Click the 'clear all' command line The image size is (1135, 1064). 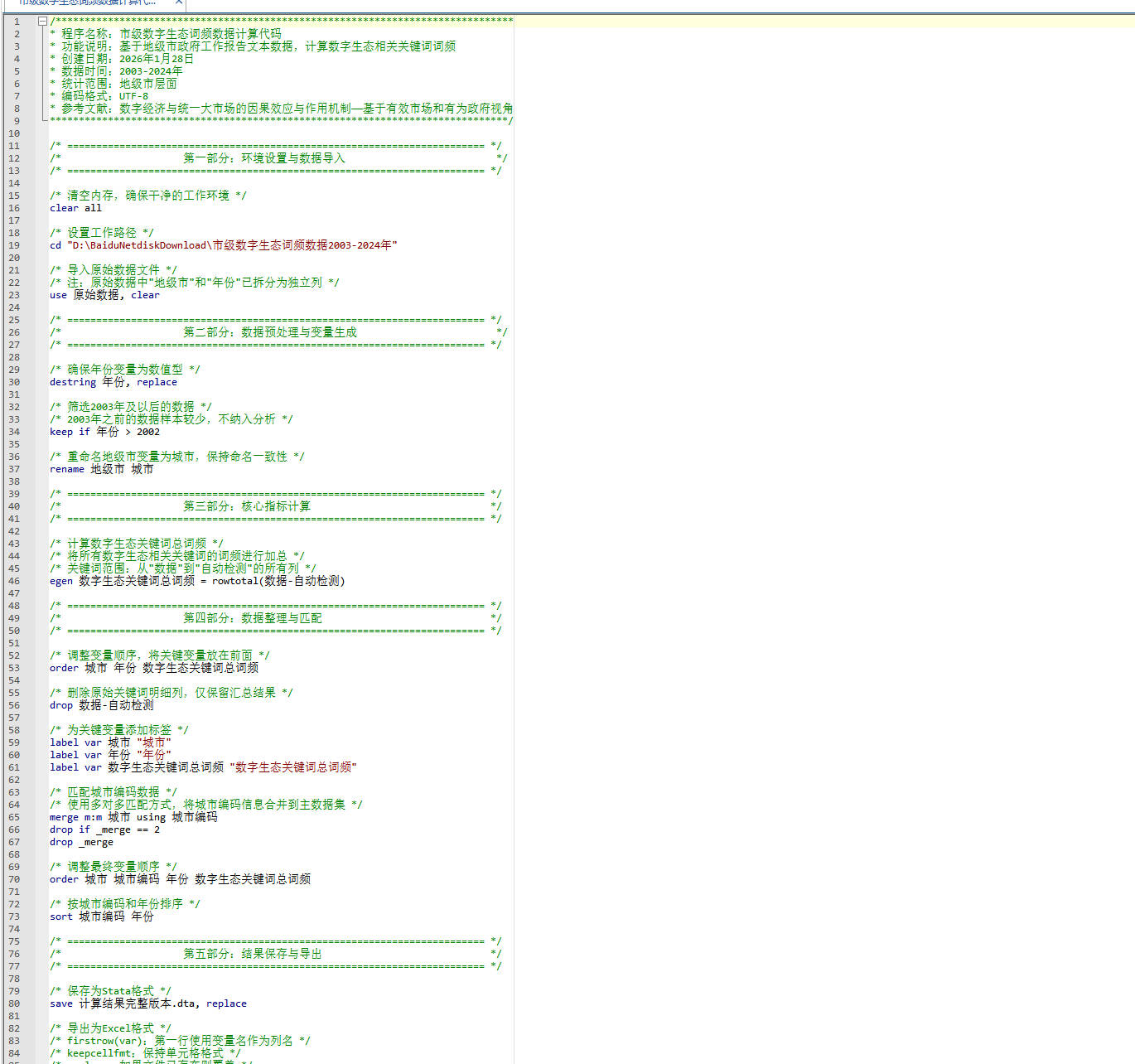click(75, 208)
